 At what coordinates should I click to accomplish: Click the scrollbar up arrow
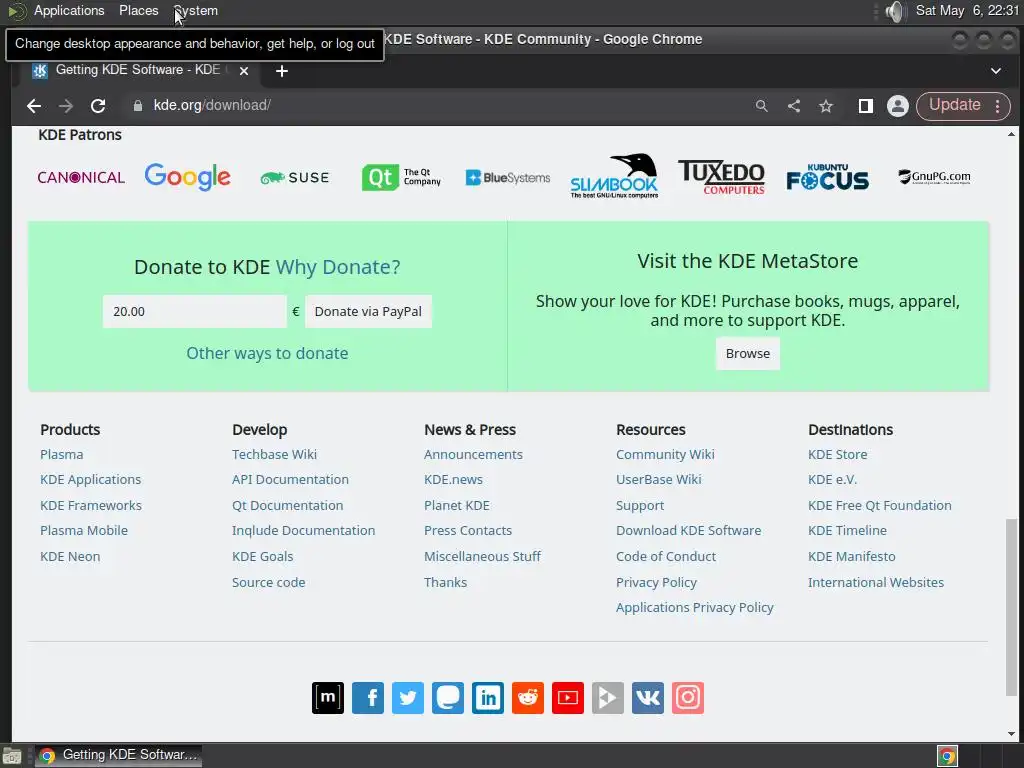pos(1011,135)
